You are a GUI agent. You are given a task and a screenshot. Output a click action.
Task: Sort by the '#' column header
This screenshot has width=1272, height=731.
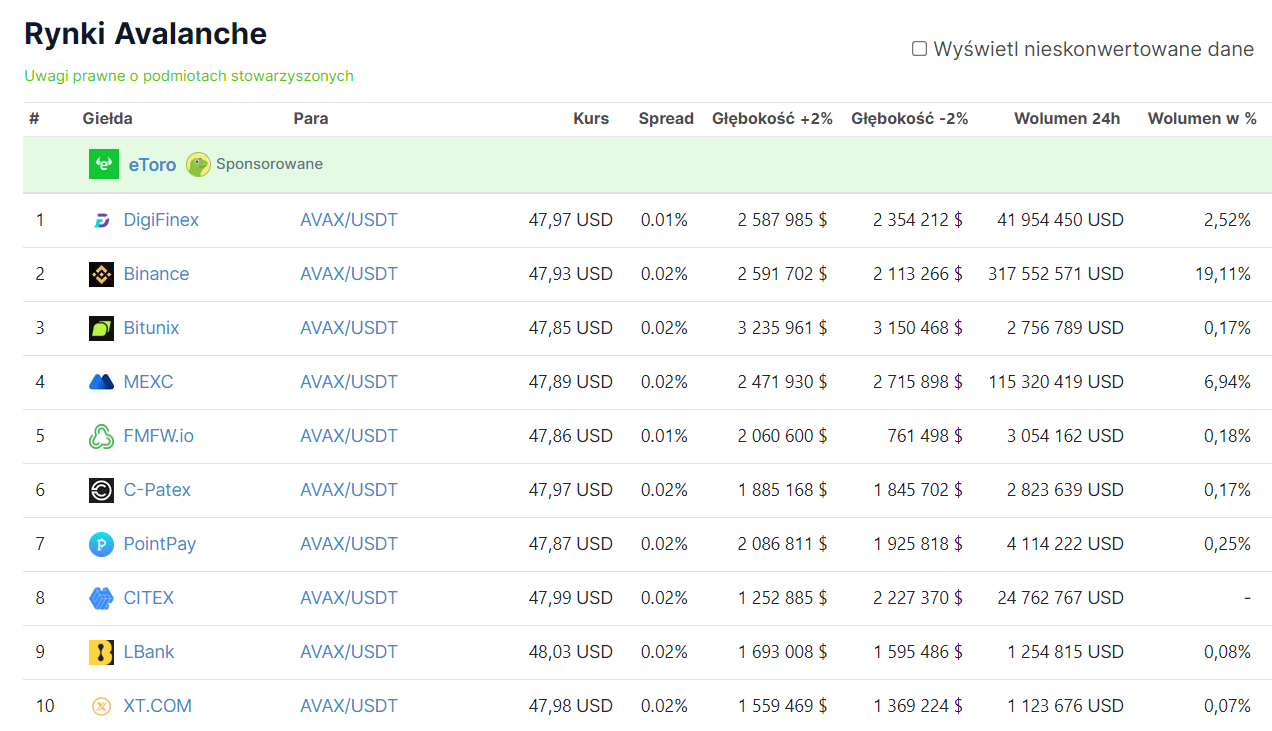pos(34,118)
